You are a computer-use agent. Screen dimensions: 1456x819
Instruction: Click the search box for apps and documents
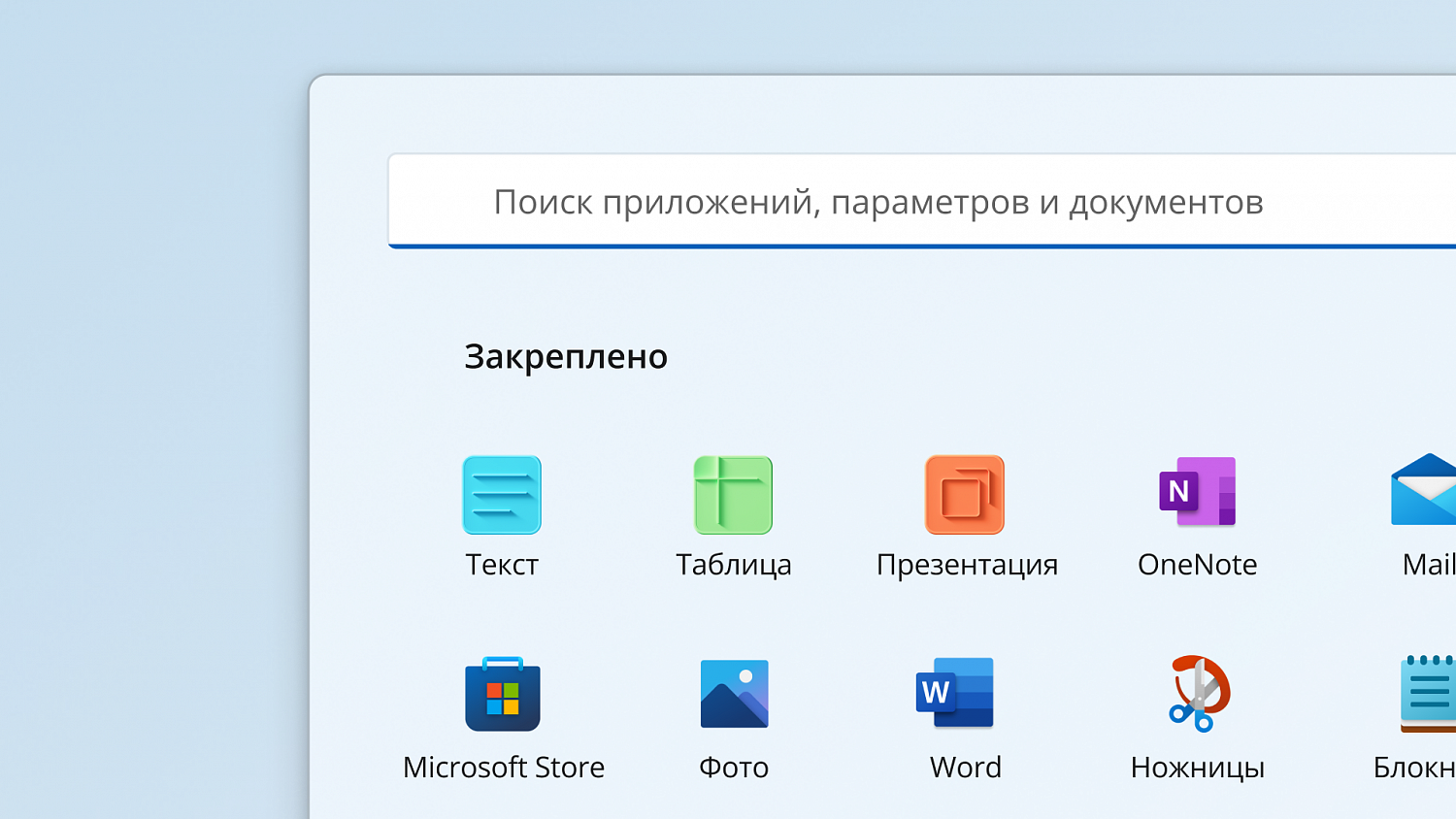[922, 201]
